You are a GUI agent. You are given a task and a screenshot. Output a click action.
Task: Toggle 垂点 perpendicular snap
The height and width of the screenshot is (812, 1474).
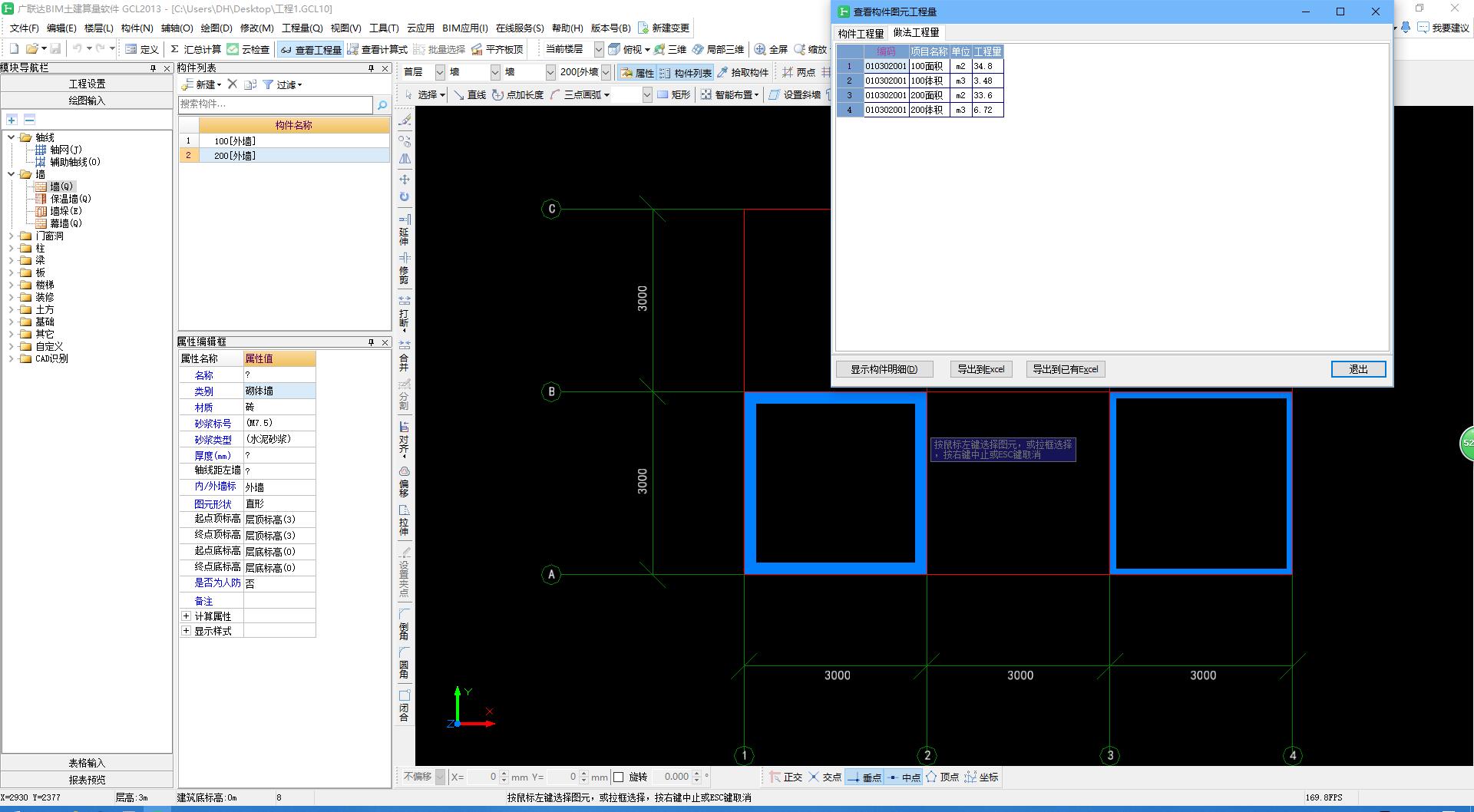pyautogui.click(x=864, y=777)
